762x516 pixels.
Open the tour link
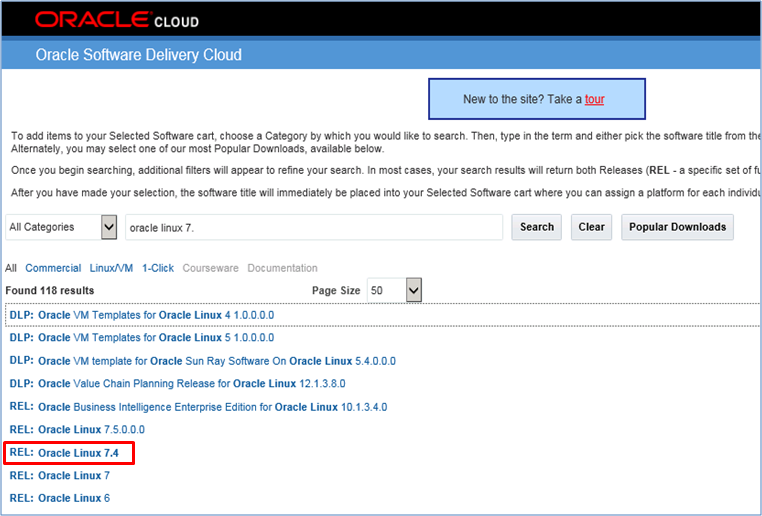pos(594,99)
